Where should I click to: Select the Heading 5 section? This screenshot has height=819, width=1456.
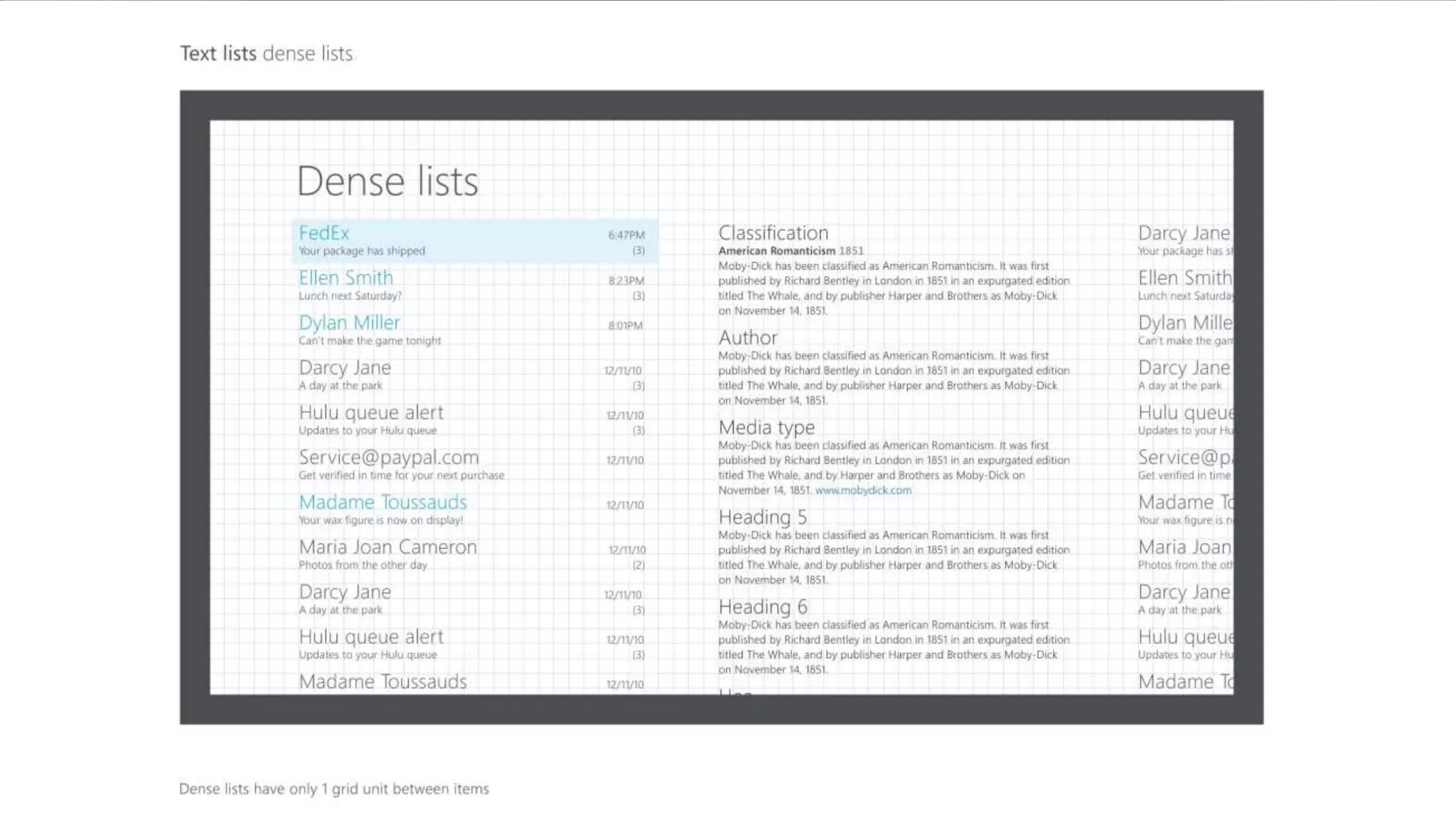click(x=762, y=518)
